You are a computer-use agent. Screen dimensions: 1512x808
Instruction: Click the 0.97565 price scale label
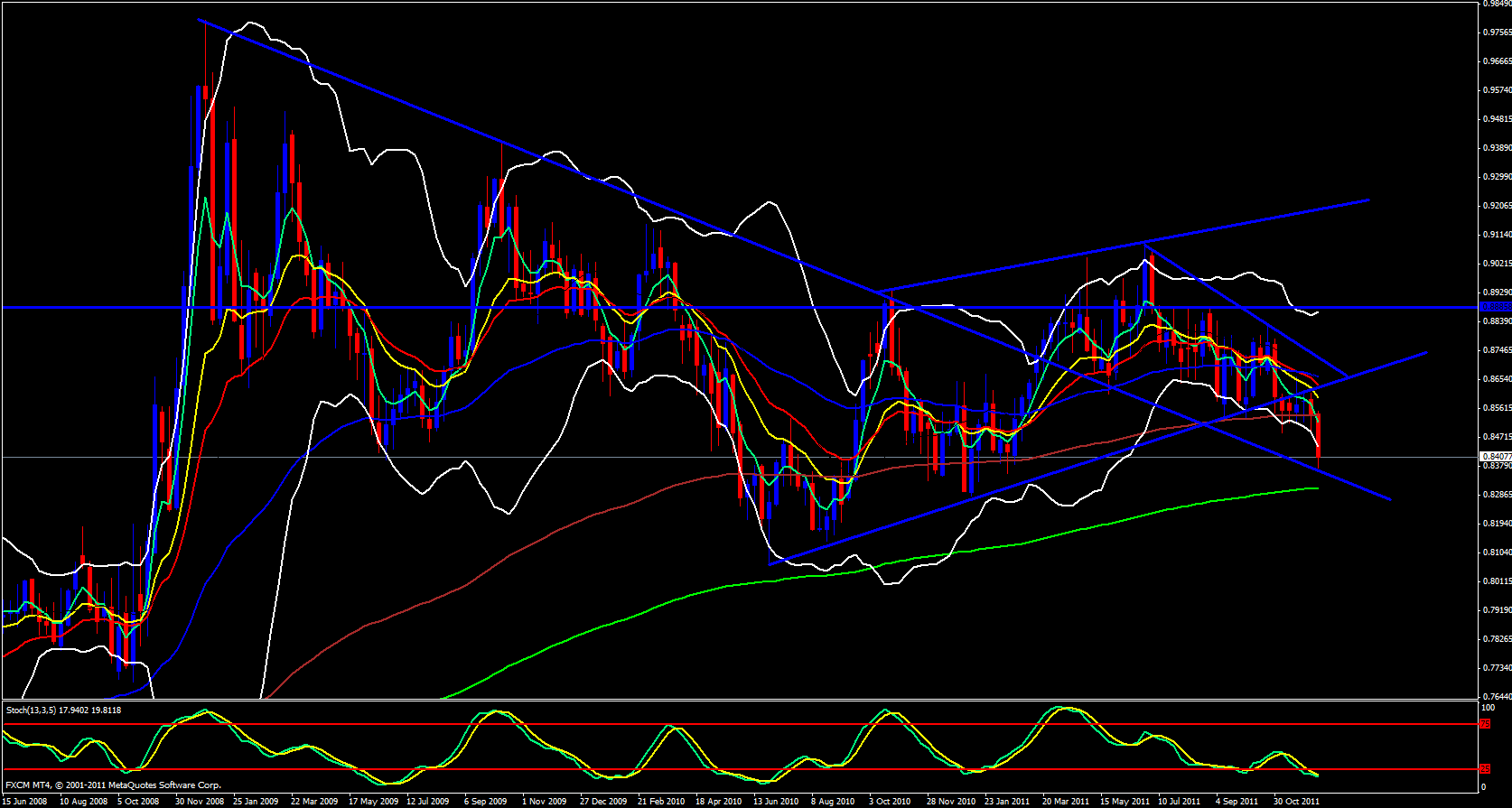pos(1496,33)
